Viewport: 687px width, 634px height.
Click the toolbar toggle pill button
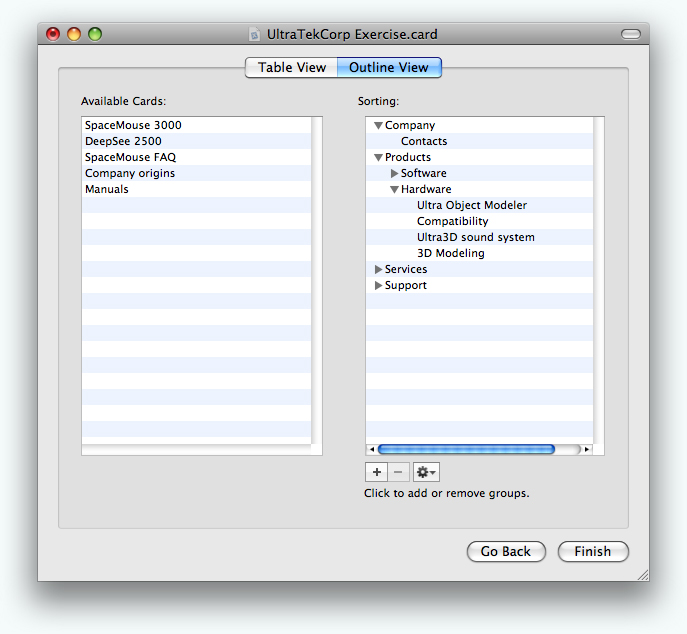click(630, 34)
